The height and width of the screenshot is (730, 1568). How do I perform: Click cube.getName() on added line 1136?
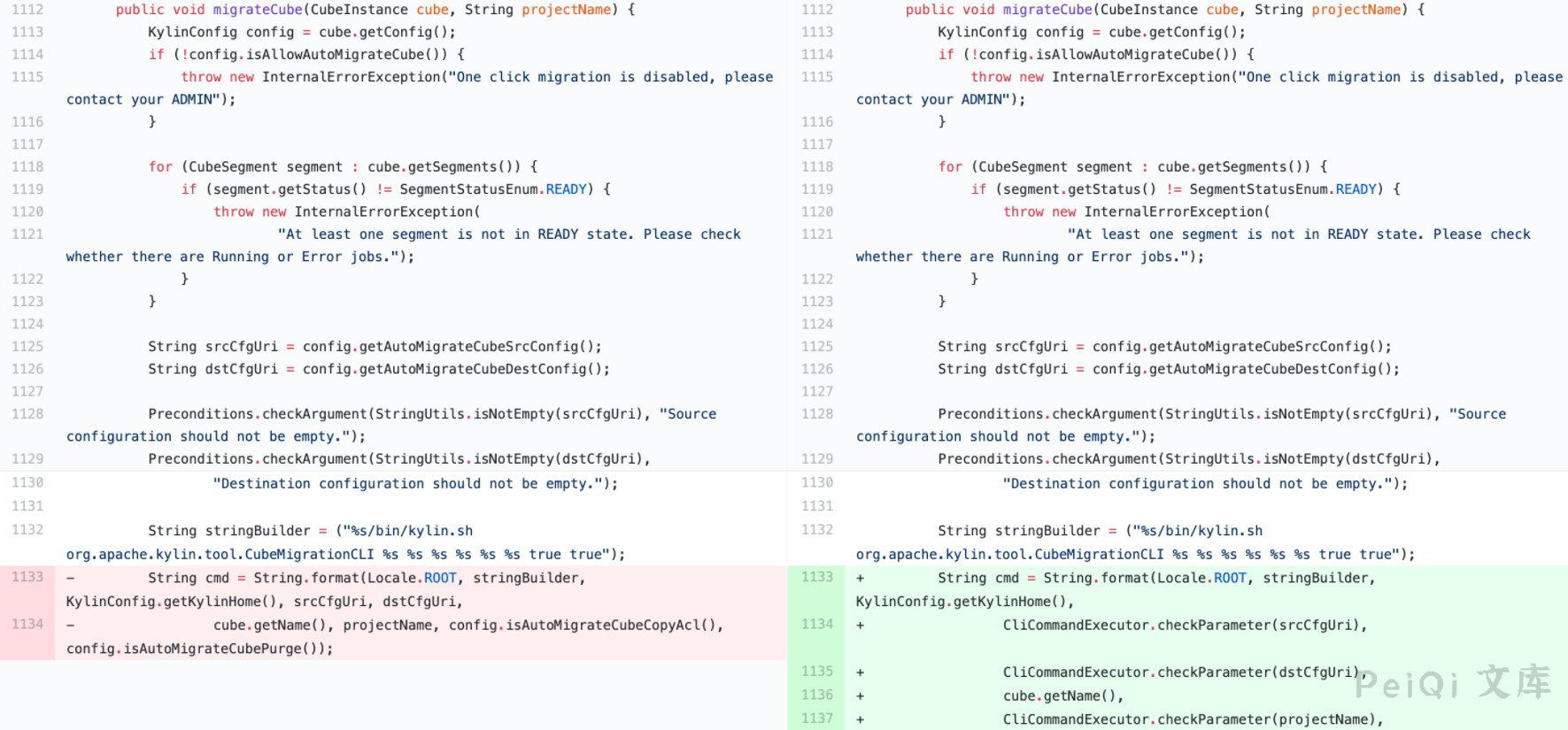coord(1059,695)
